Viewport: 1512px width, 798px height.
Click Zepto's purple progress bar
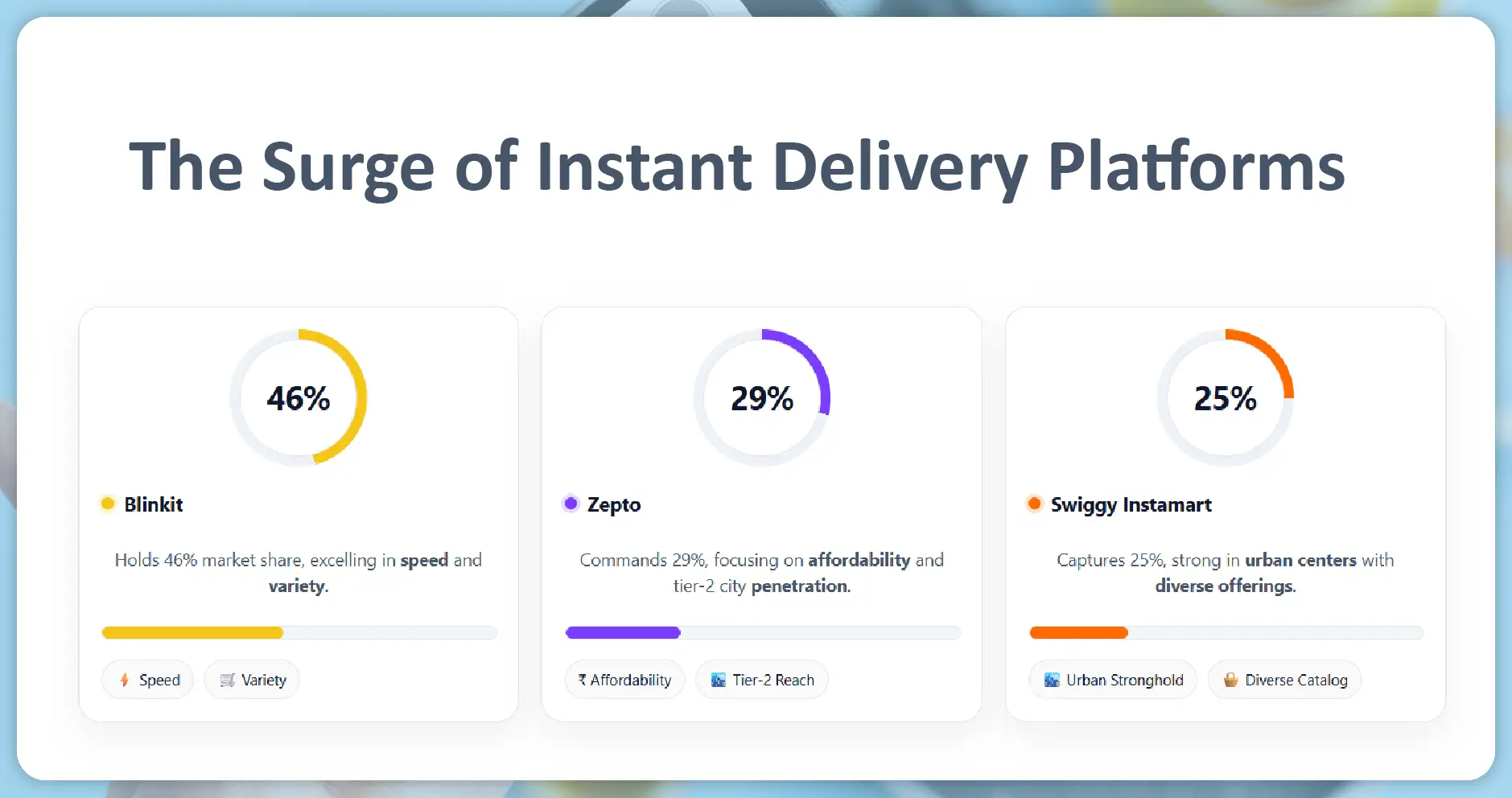click(x=623, y=632)
